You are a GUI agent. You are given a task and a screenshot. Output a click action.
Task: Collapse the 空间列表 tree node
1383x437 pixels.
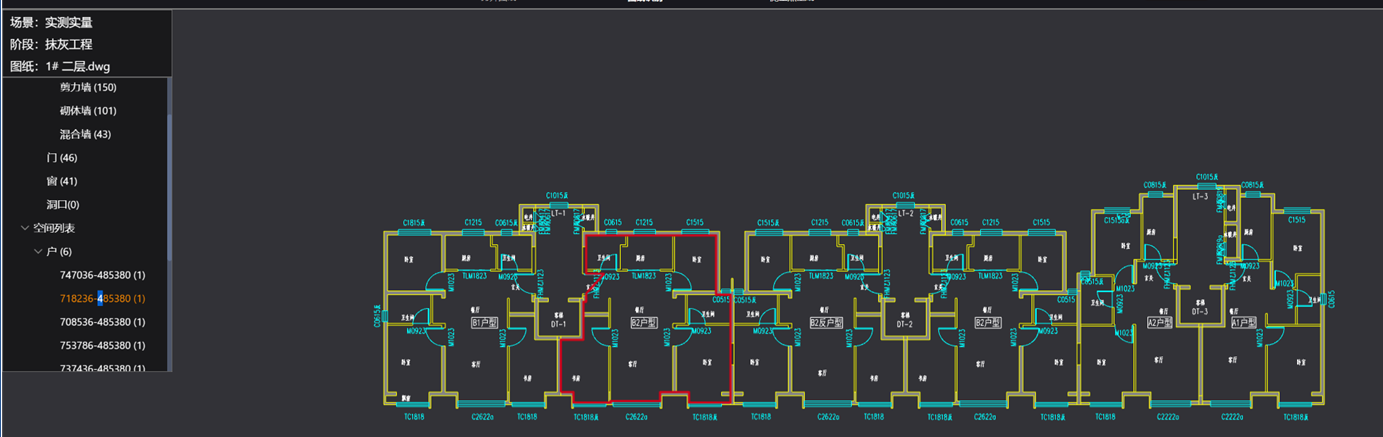[x=25, y=228]
